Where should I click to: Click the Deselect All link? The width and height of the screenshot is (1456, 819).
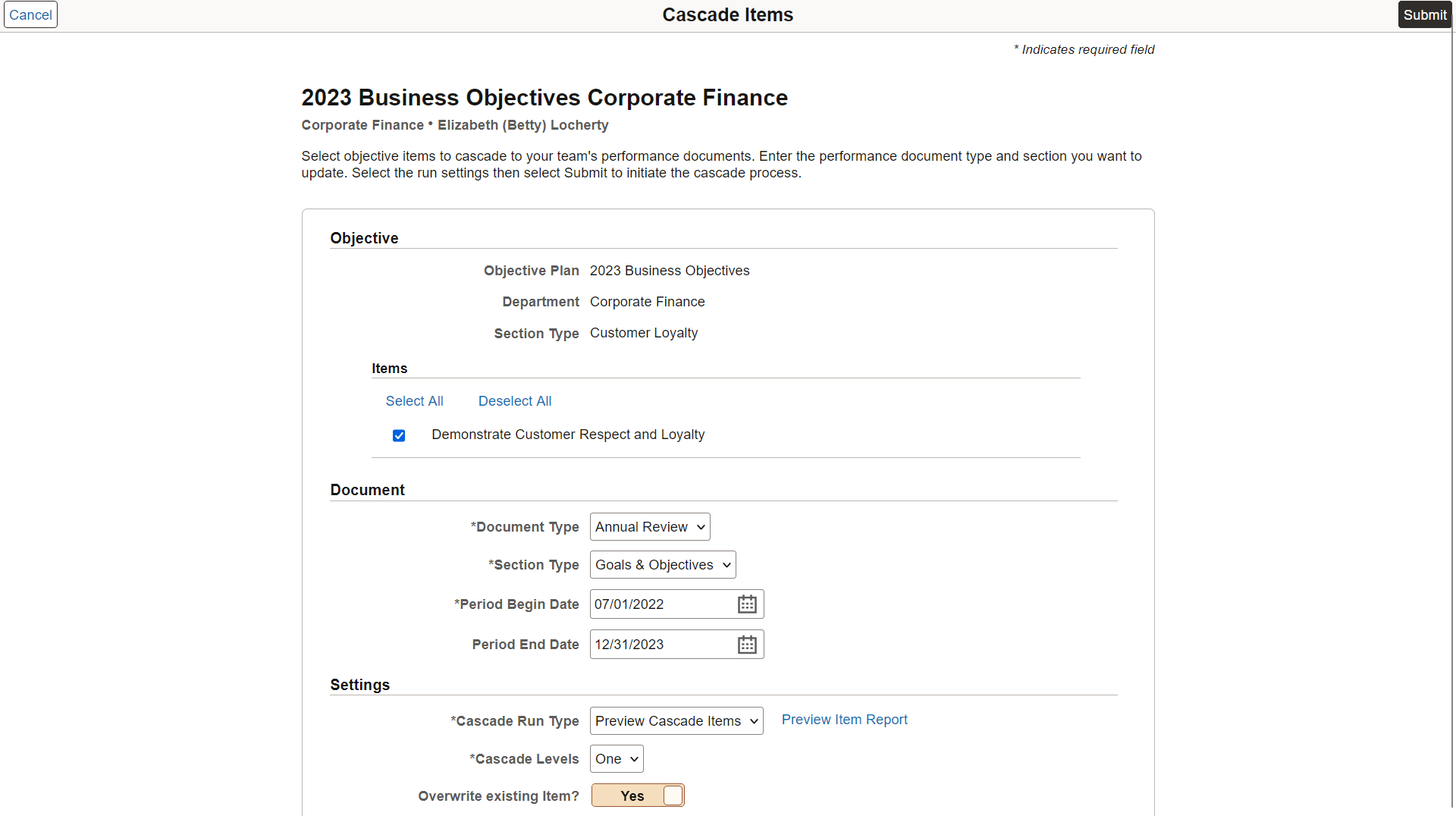[x=515, y=401]
